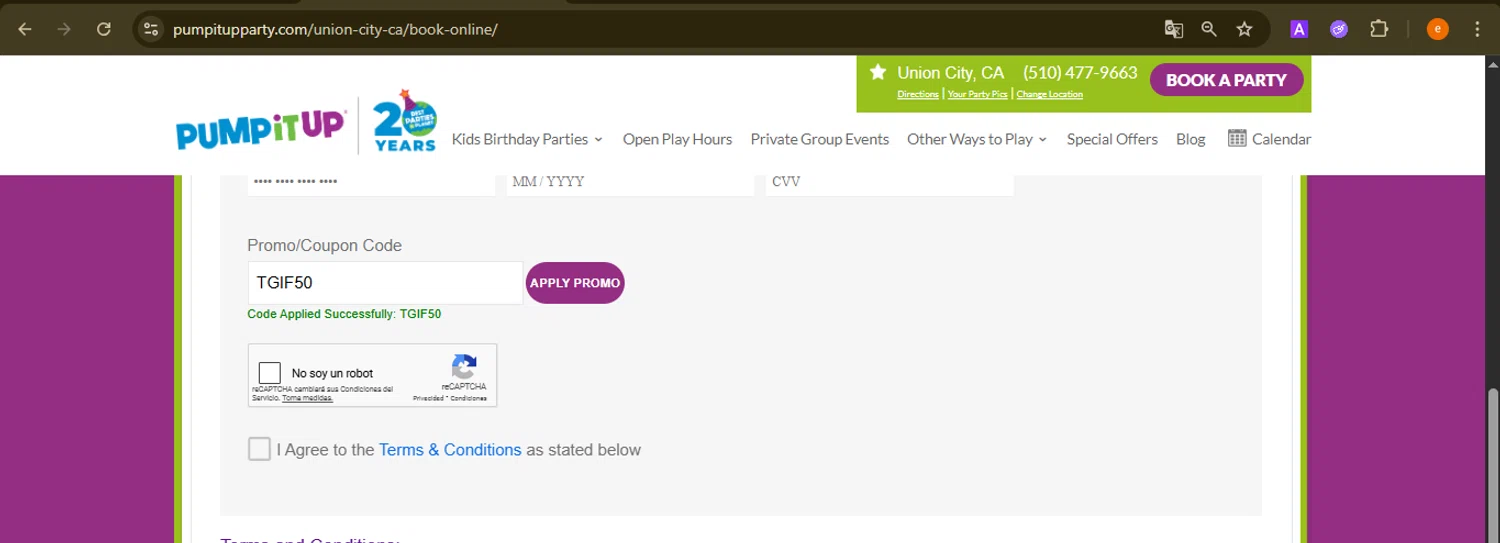This screenshot has width=1500, height=543.
Task: Bookmark this page with the star icon
Action: (1244, 29)
